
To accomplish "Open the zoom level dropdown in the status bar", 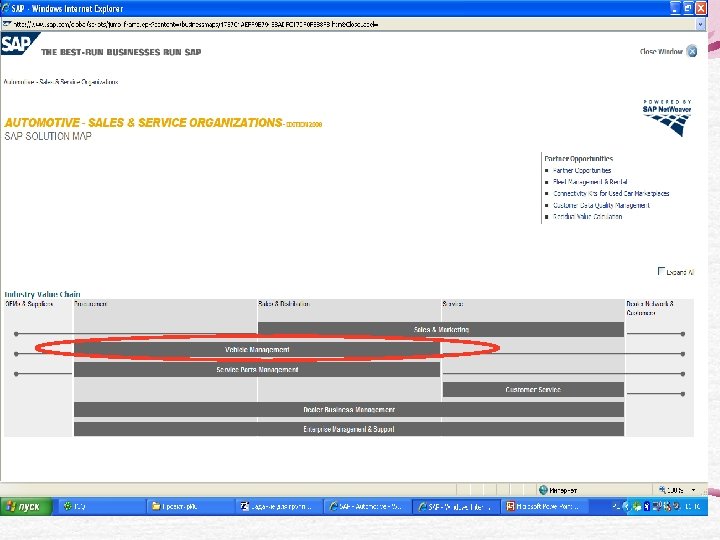I will point(693,490).
